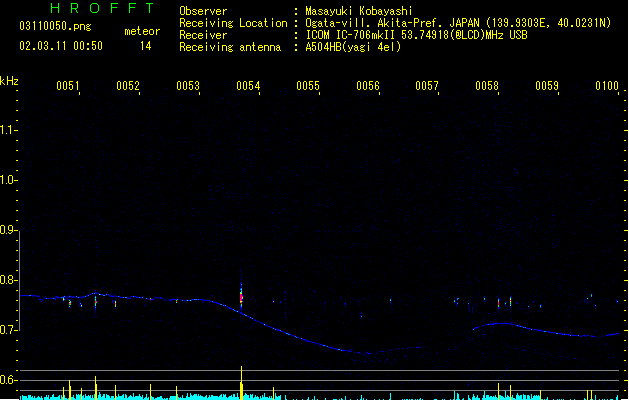This screenshot has width=629, height=400.
Task: Click the blue signal trace peak near 0058
Action: [501, 323]
